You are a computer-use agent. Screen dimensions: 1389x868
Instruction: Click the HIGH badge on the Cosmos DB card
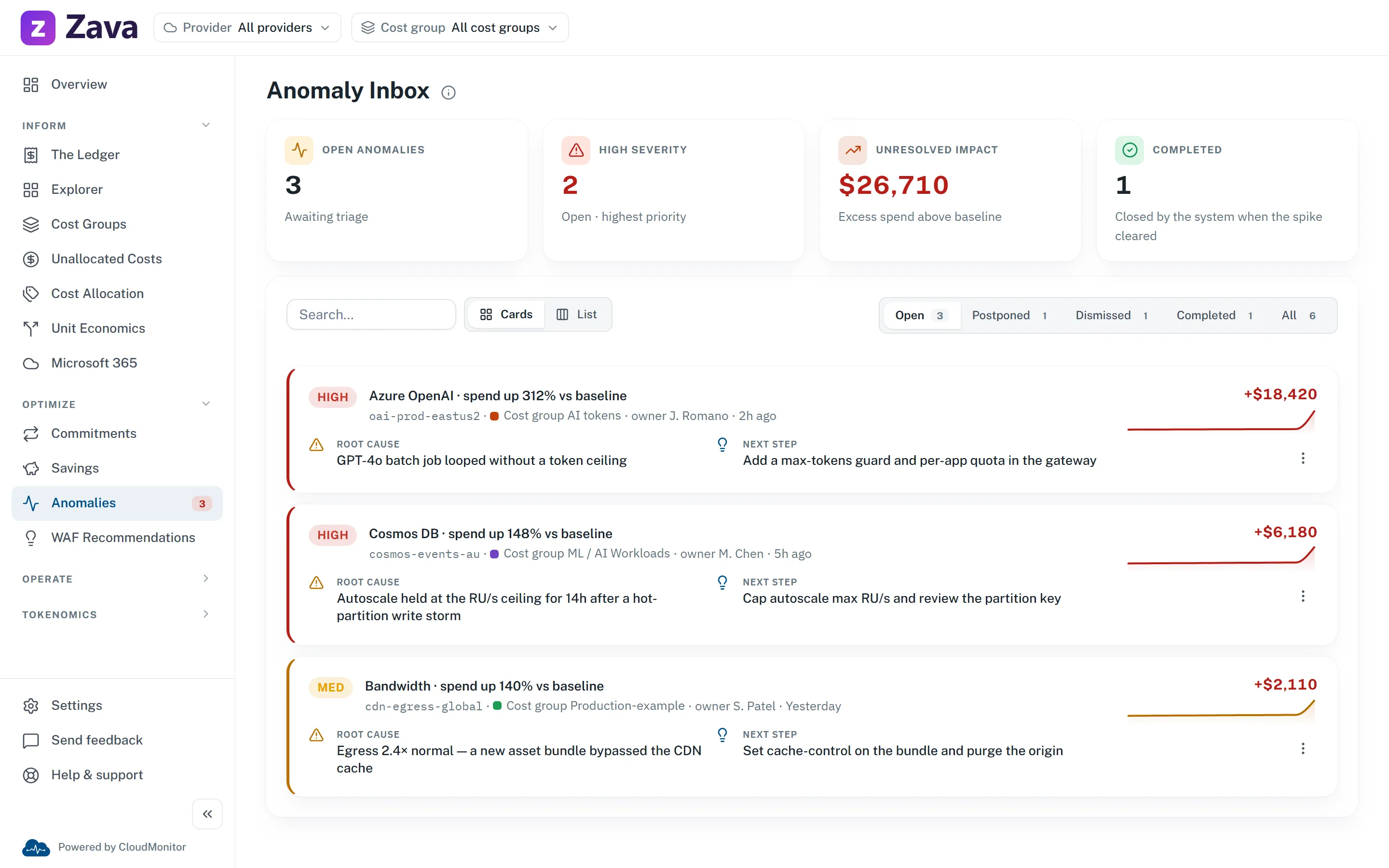point(333,534)
